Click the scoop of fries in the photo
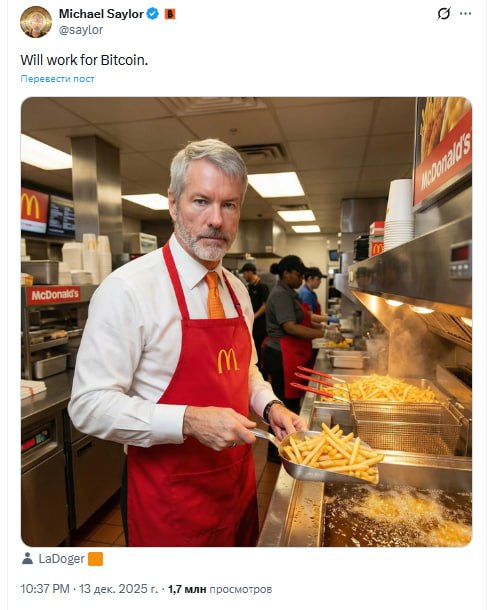The width and height of the screenshot is (496, 610). (331, 453)
